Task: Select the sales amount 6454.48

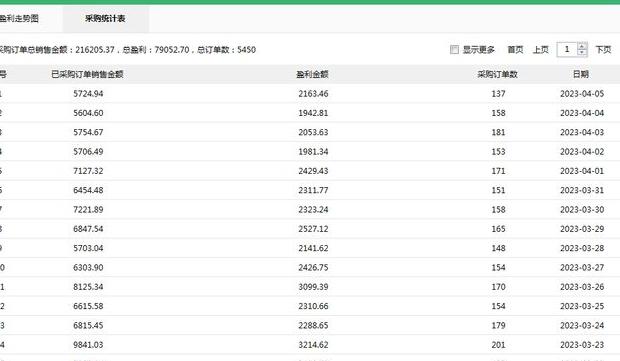Action: [88, 191]
